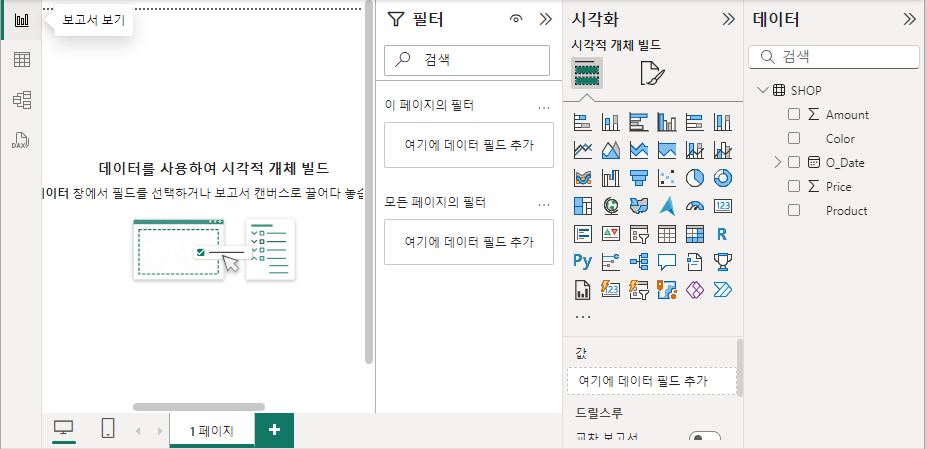
Task: Add a Map globe visual
Action: pos(611,206)
